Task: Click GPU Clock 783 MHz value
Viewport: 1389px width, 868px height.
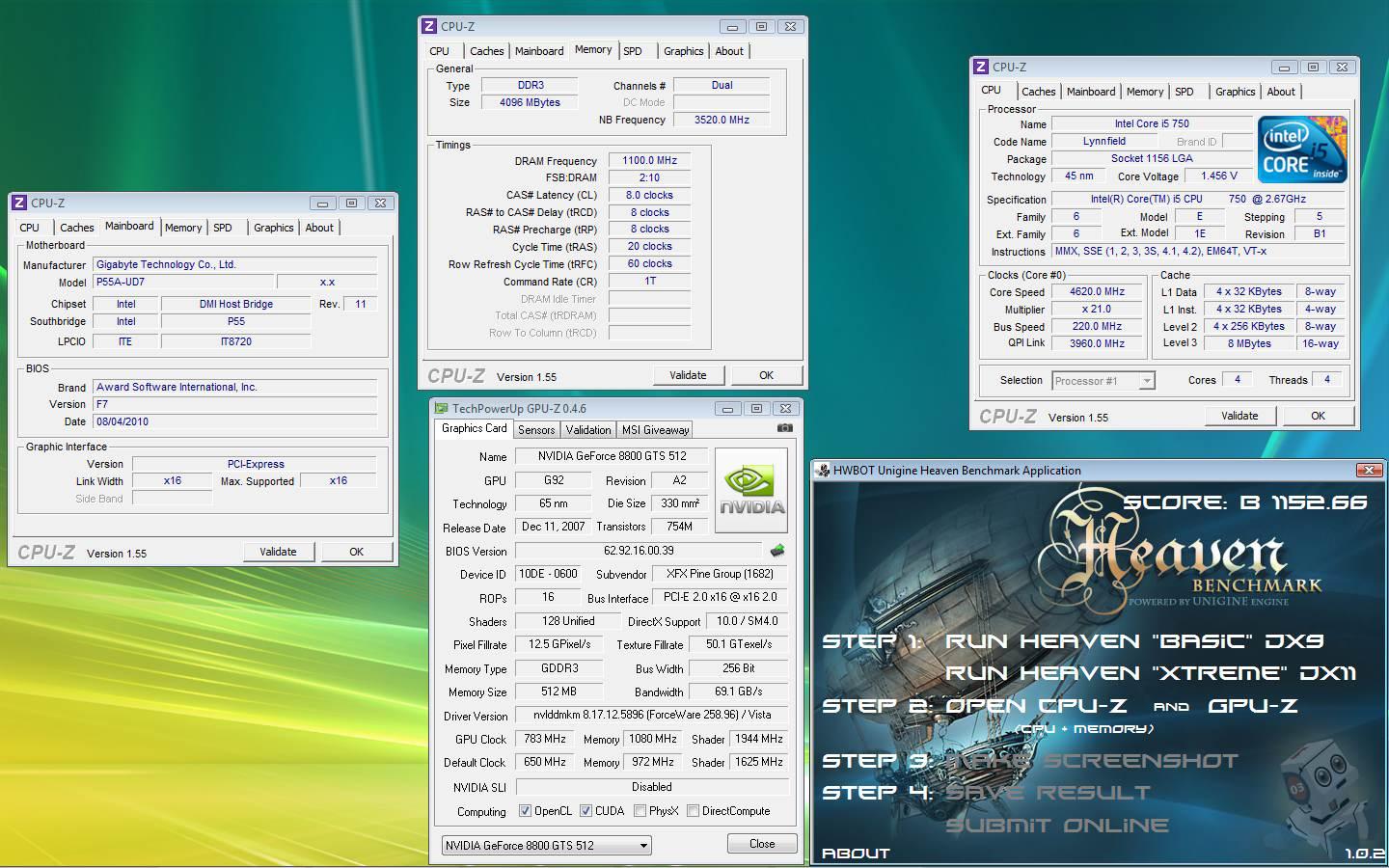Action: click(x=545, y=739)
